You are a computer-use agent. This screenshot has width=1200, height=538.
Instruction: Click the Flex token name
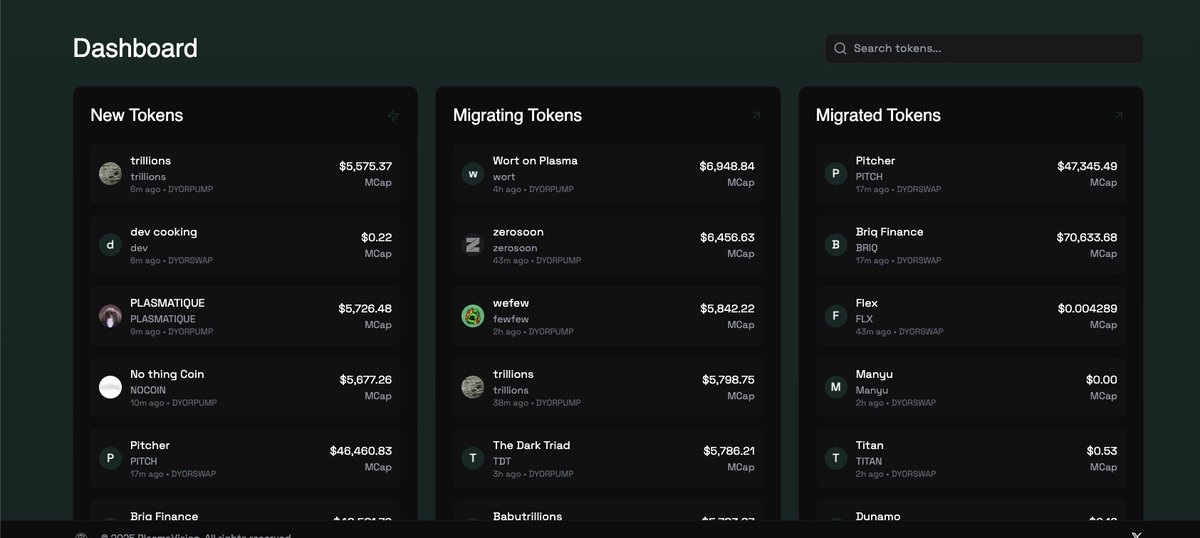pyautogui.click(x=867, y=303)
